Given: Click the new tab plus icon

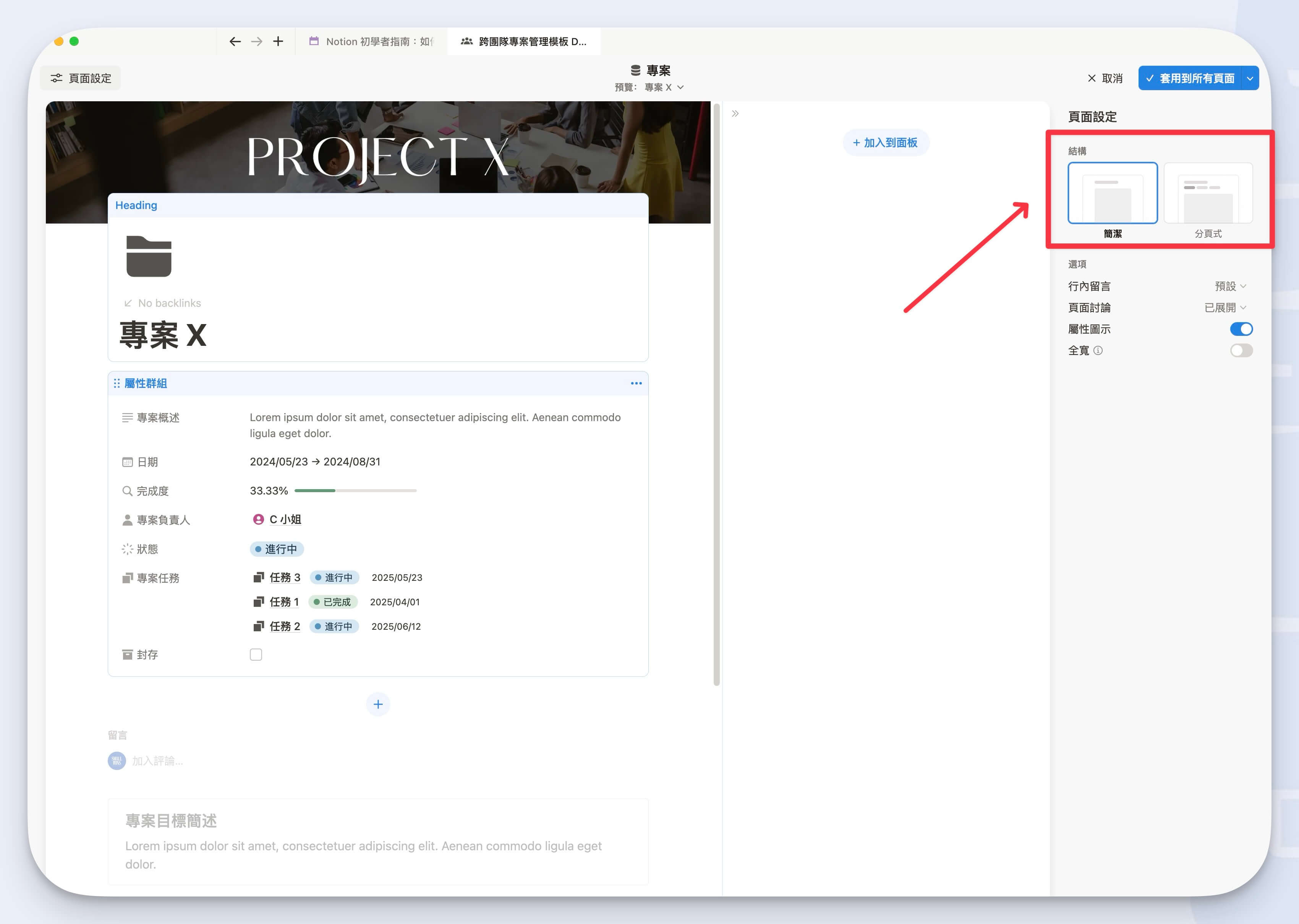Looking at the screenshot, I should point(278,42).
